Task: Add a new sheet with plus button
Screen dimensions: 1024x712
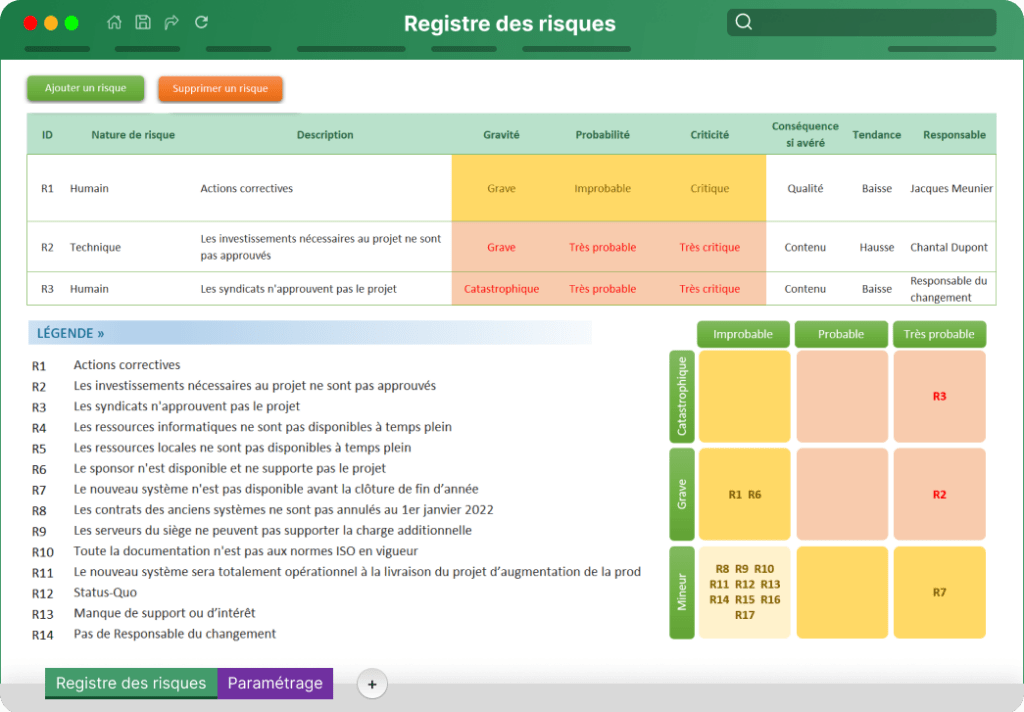Action: pos(372,685)
